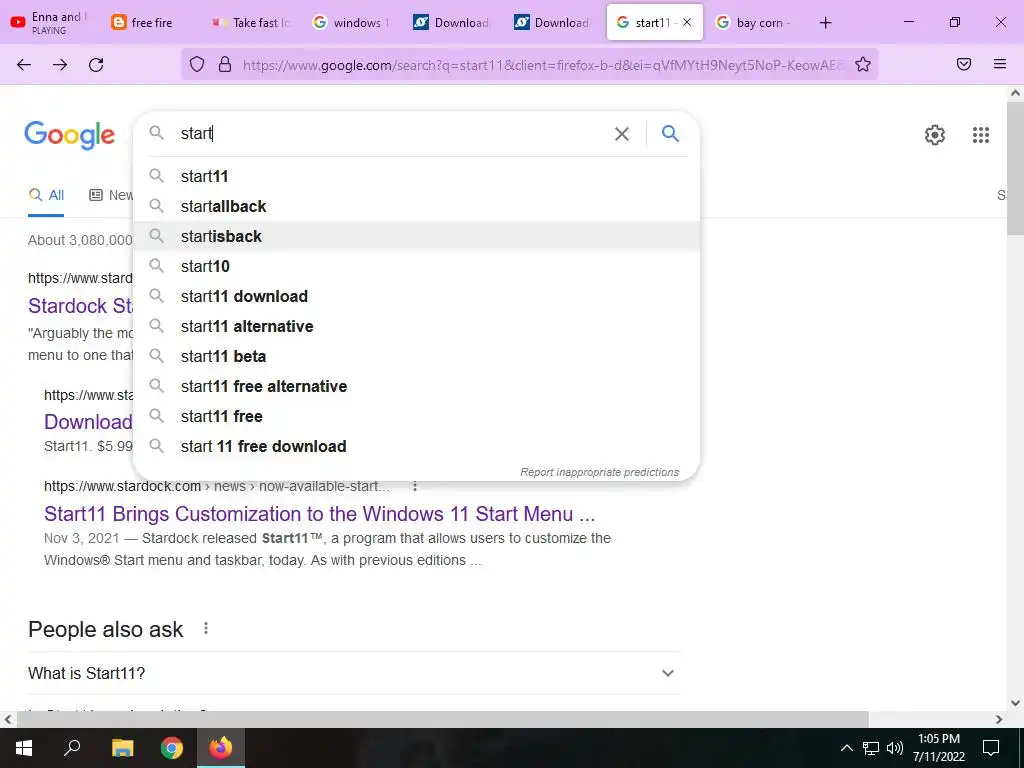This screenshot has width=1024, height=768.
Task: Switch to the bay corn tab
Action: pyautogui.click(x=755, y=22)
